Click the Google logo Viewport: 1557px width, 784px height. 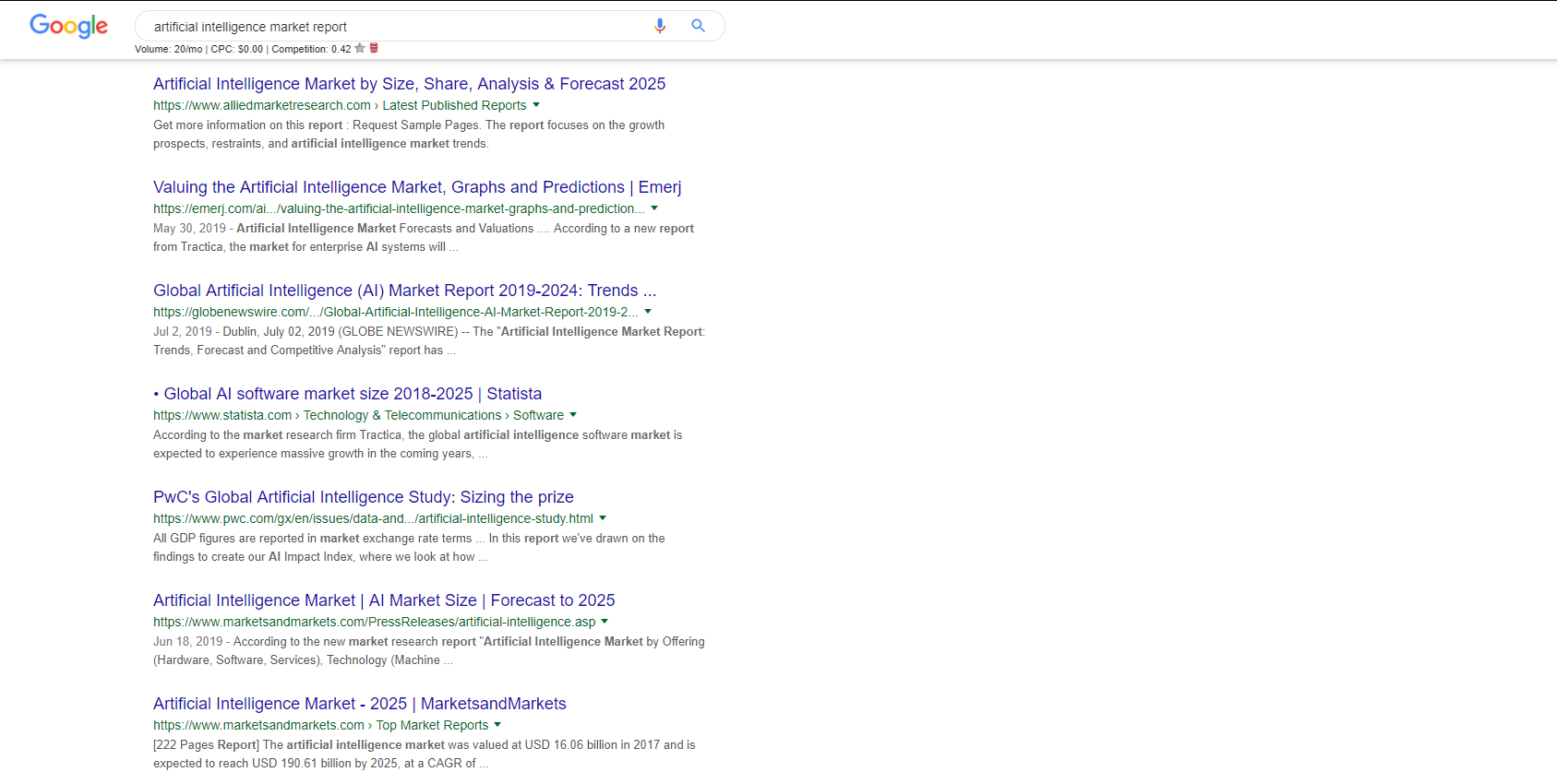[x=68, y=26]
